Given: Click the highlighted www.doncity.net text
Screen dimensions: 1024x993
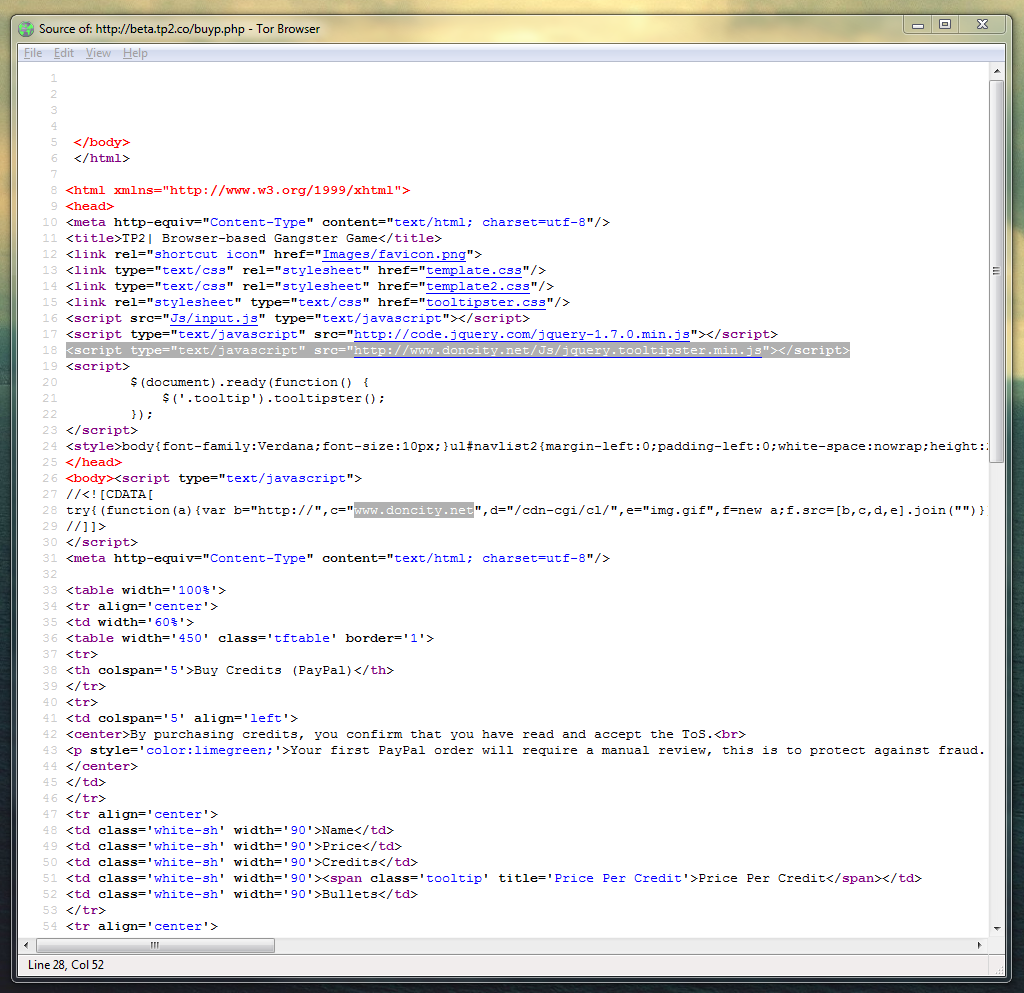Looking at the screenshot, I should (414, 510).
